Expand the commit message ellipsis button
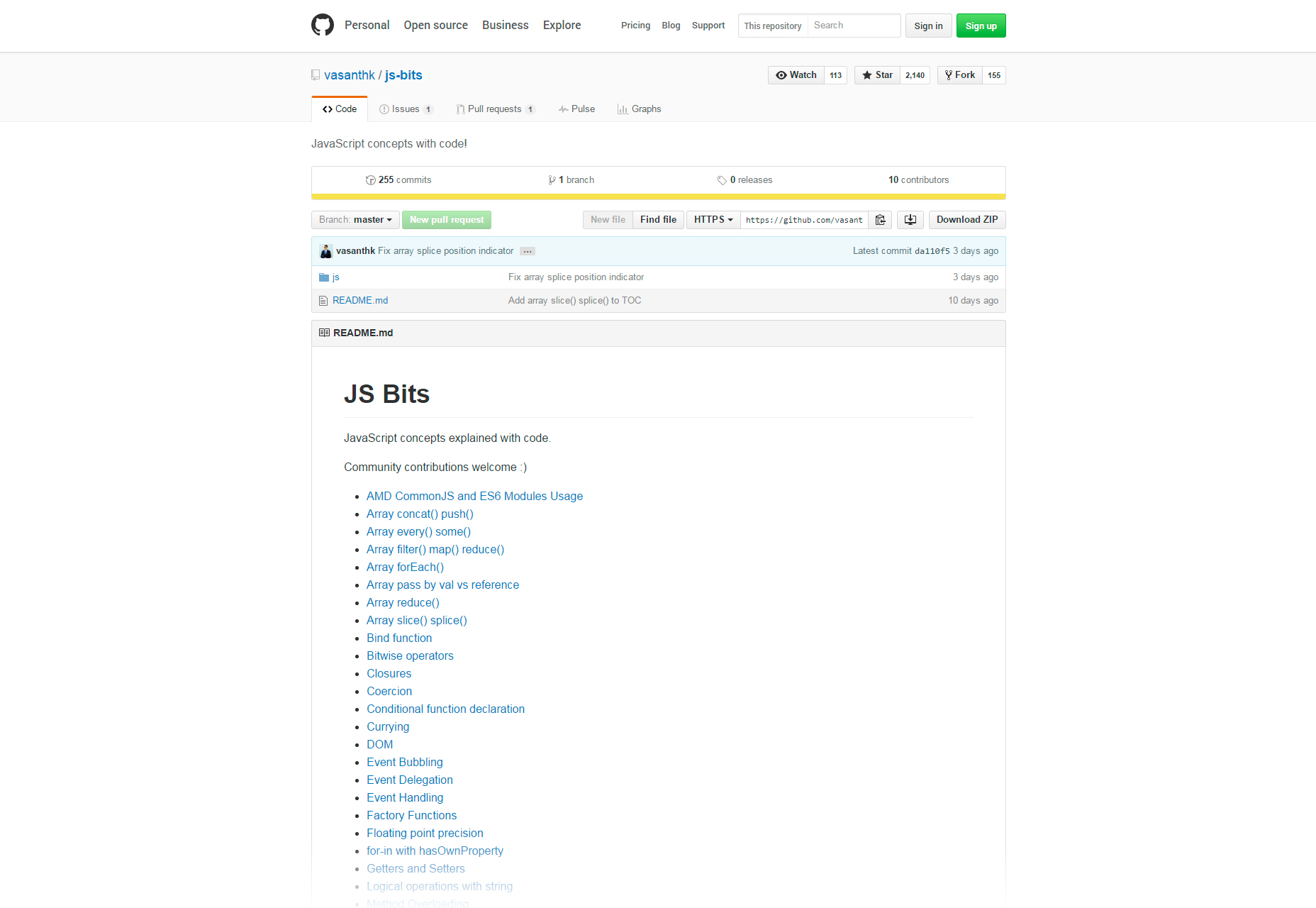1316x908 pixels. (528, 251)
